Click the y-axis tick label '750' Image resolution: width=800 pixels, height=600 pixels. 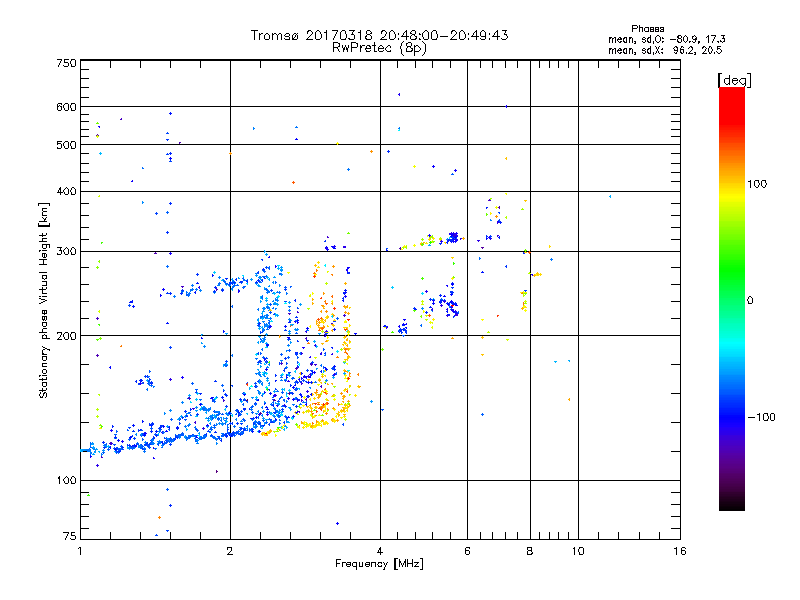[66, 63]
